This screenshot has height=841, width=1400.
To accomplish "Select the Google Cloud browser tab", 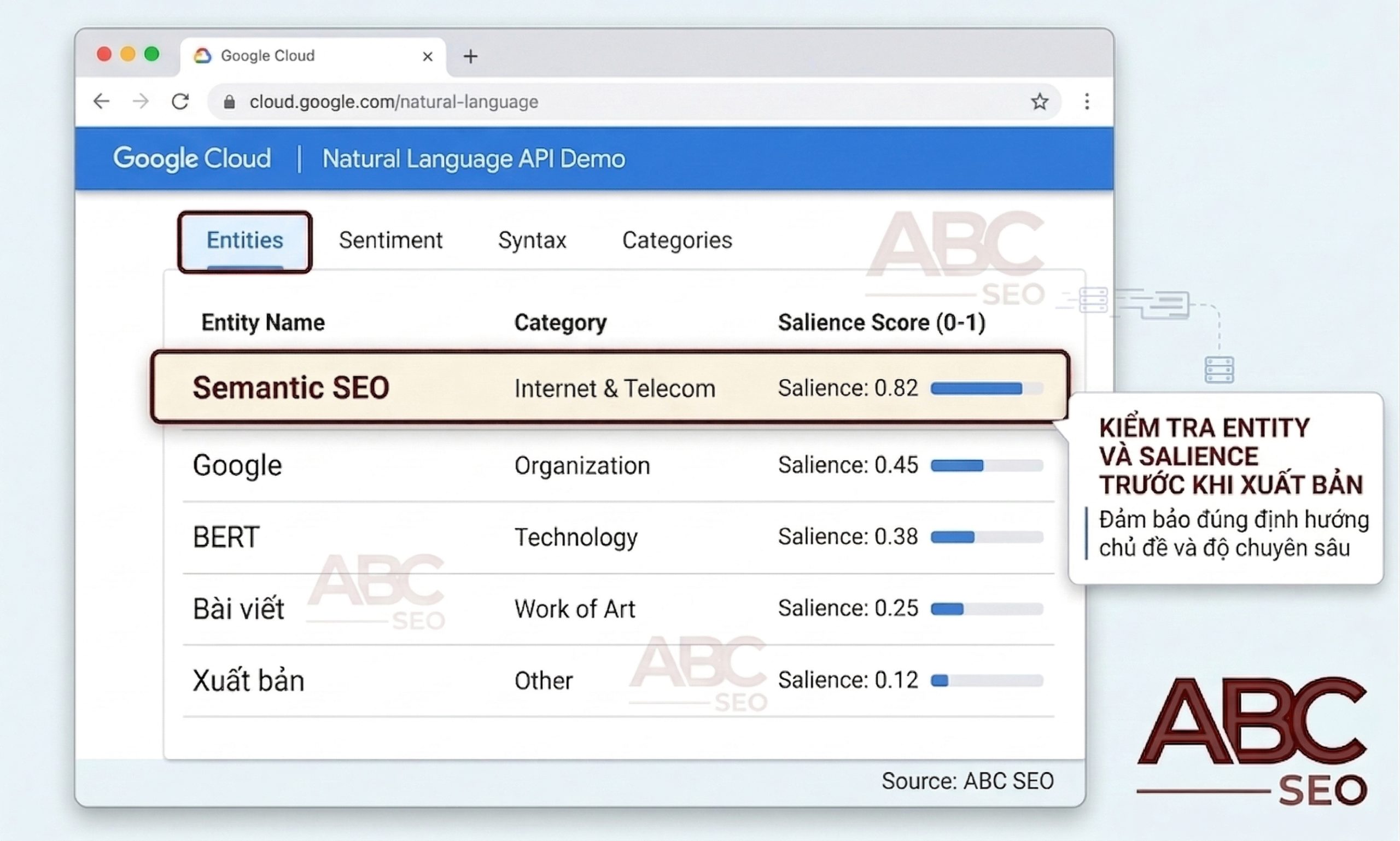I will pos(313,56).
